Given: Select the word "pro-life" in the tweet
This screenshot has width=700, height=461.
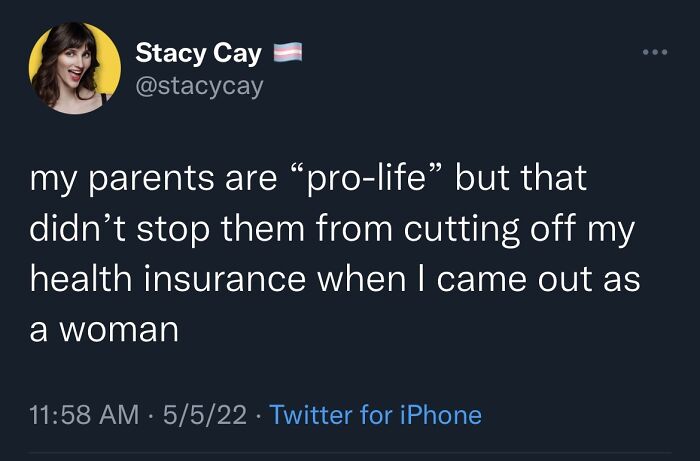Looking at the screenshot, I should pos(366,182).
